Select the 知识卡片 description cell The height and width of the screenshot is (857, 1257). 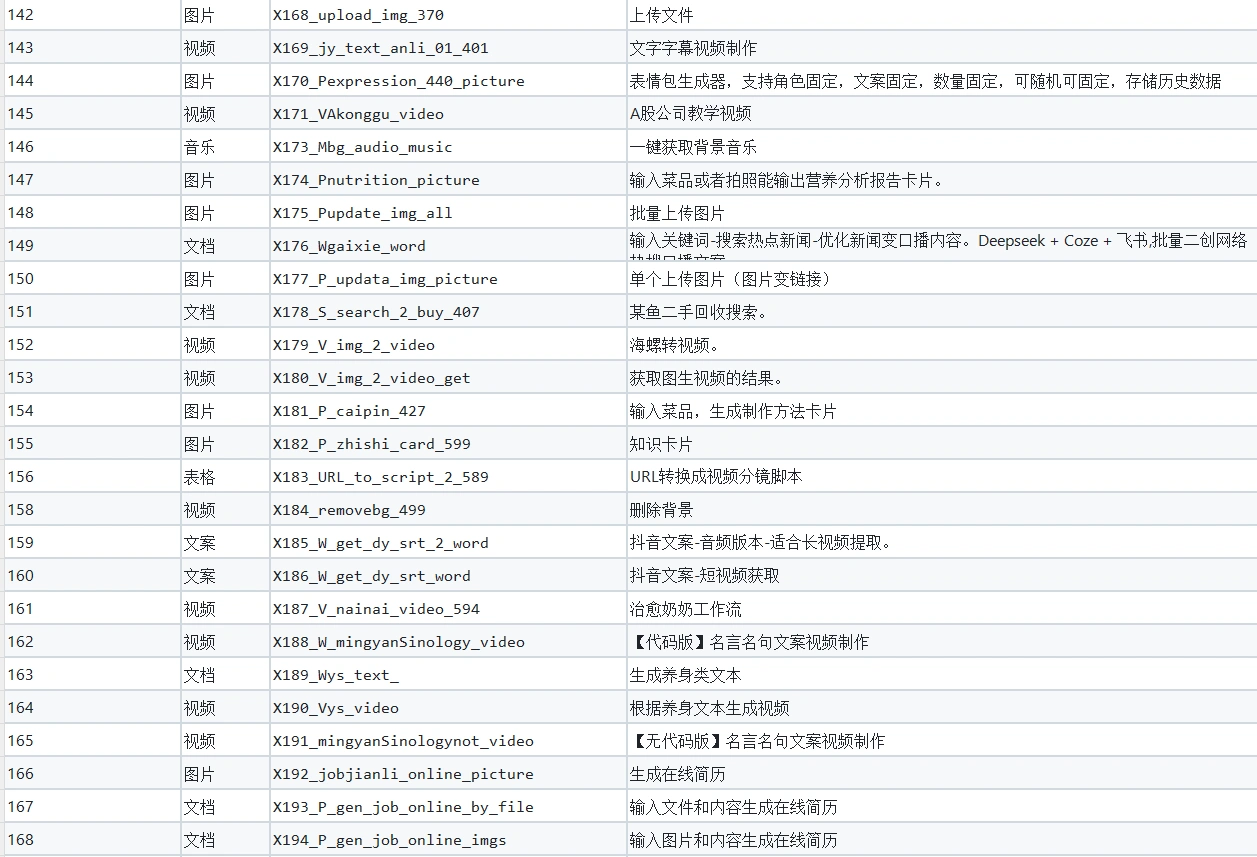[x=661, y=444]
